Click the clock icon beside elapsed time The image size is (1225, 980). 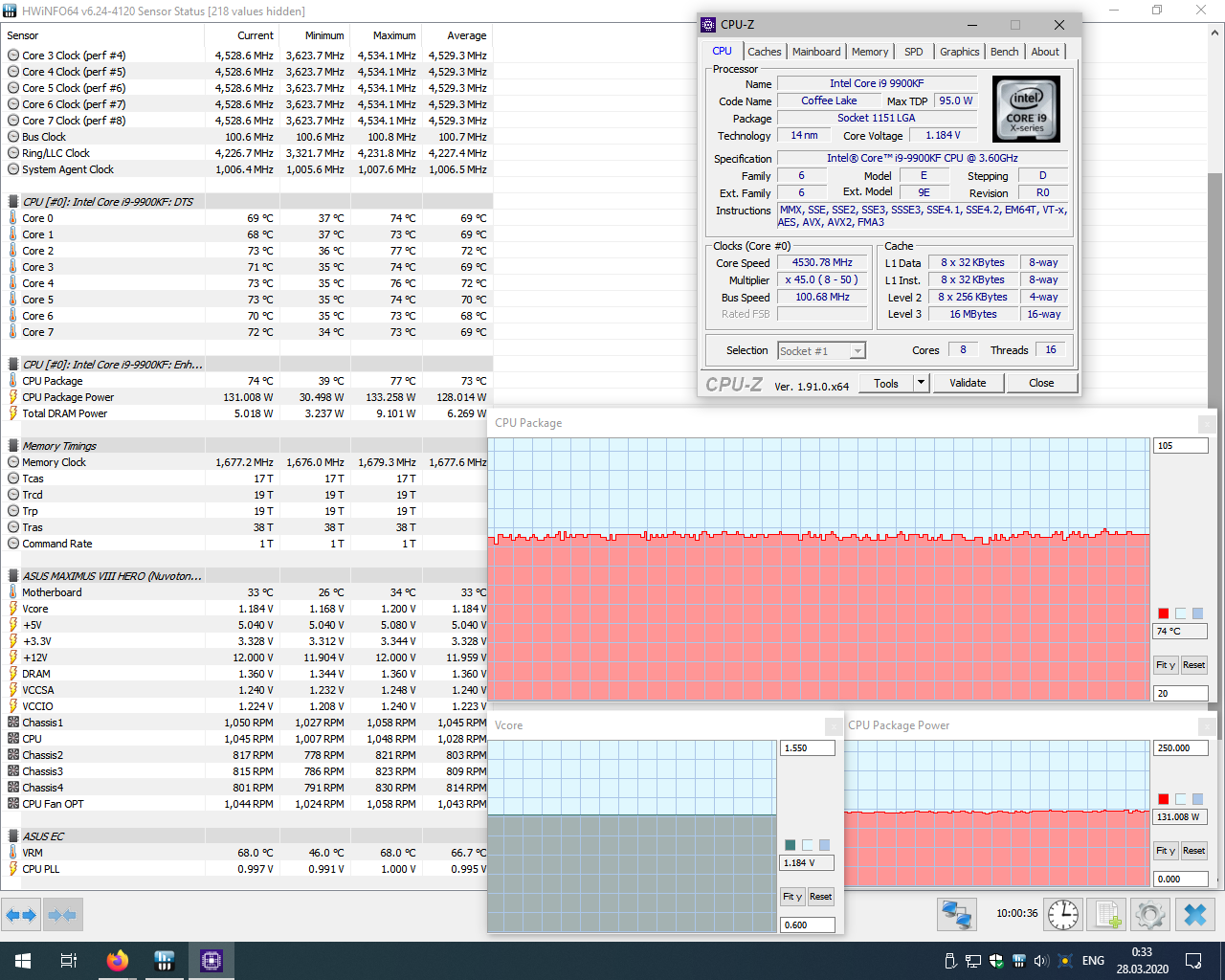pyautogui.click(x=1063, y=914)
